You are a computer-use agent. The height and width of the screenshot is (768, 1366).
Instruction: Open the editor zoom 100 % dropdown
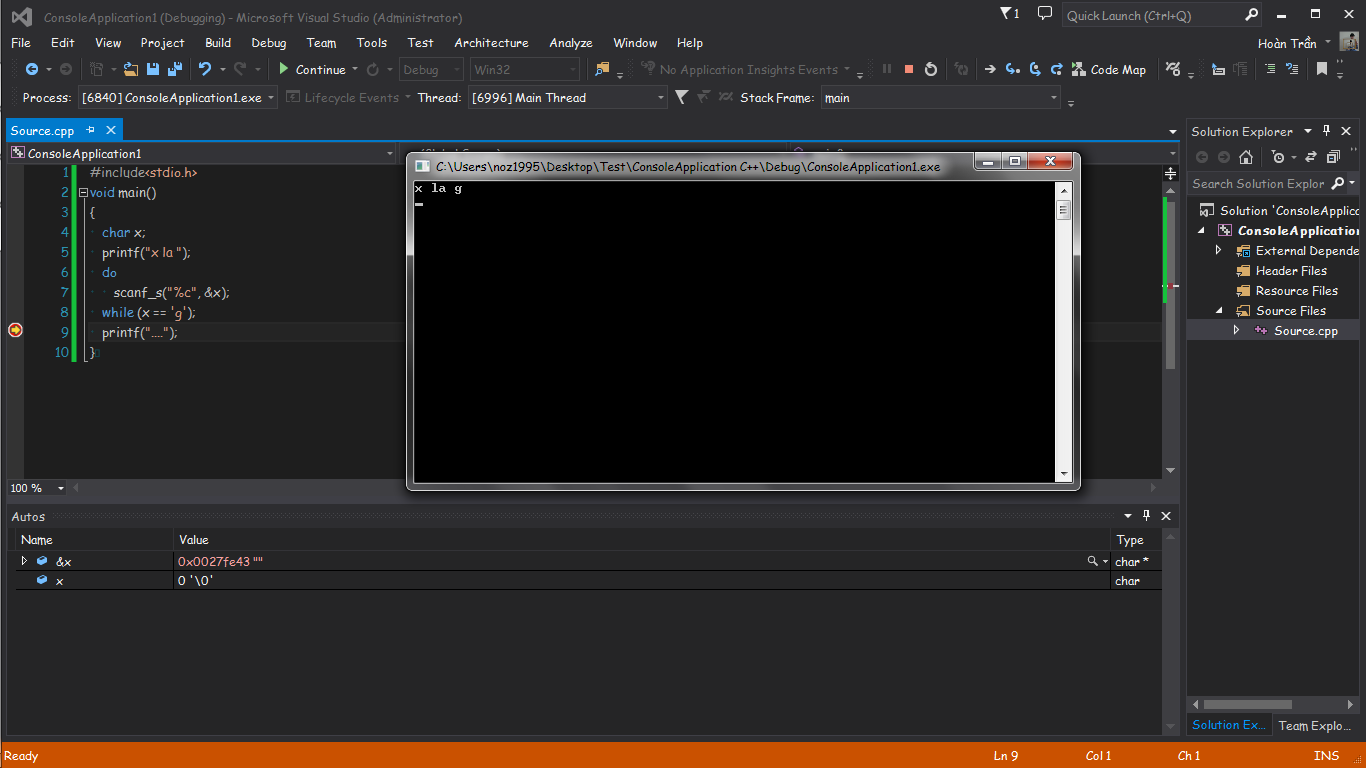click(61, 488)
